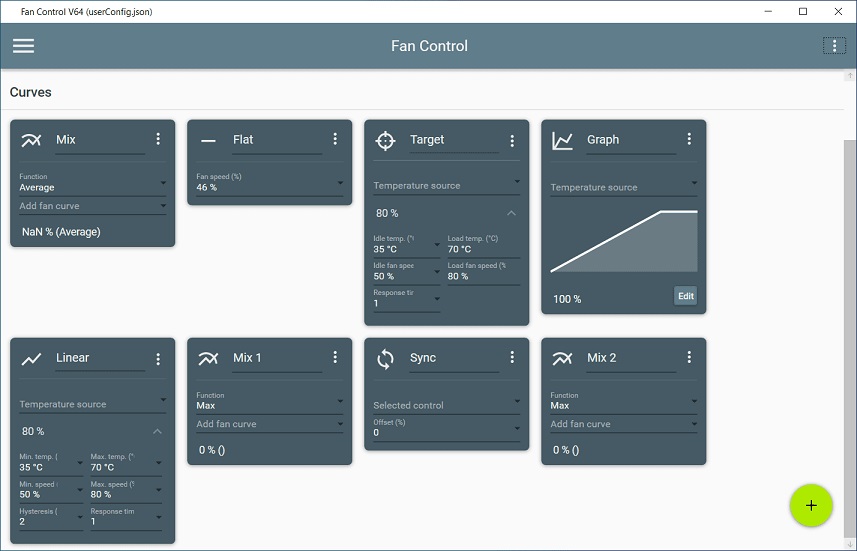Click the Target crosshair icon

(385, 140)
